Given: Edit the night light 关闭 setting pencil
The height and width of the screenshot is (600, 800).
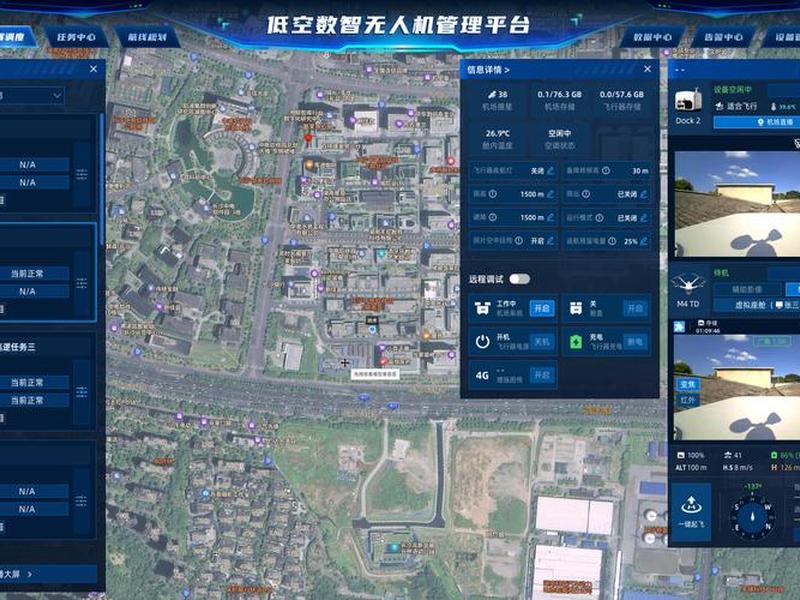Looking at the screenshot, I should click(551, 171).
